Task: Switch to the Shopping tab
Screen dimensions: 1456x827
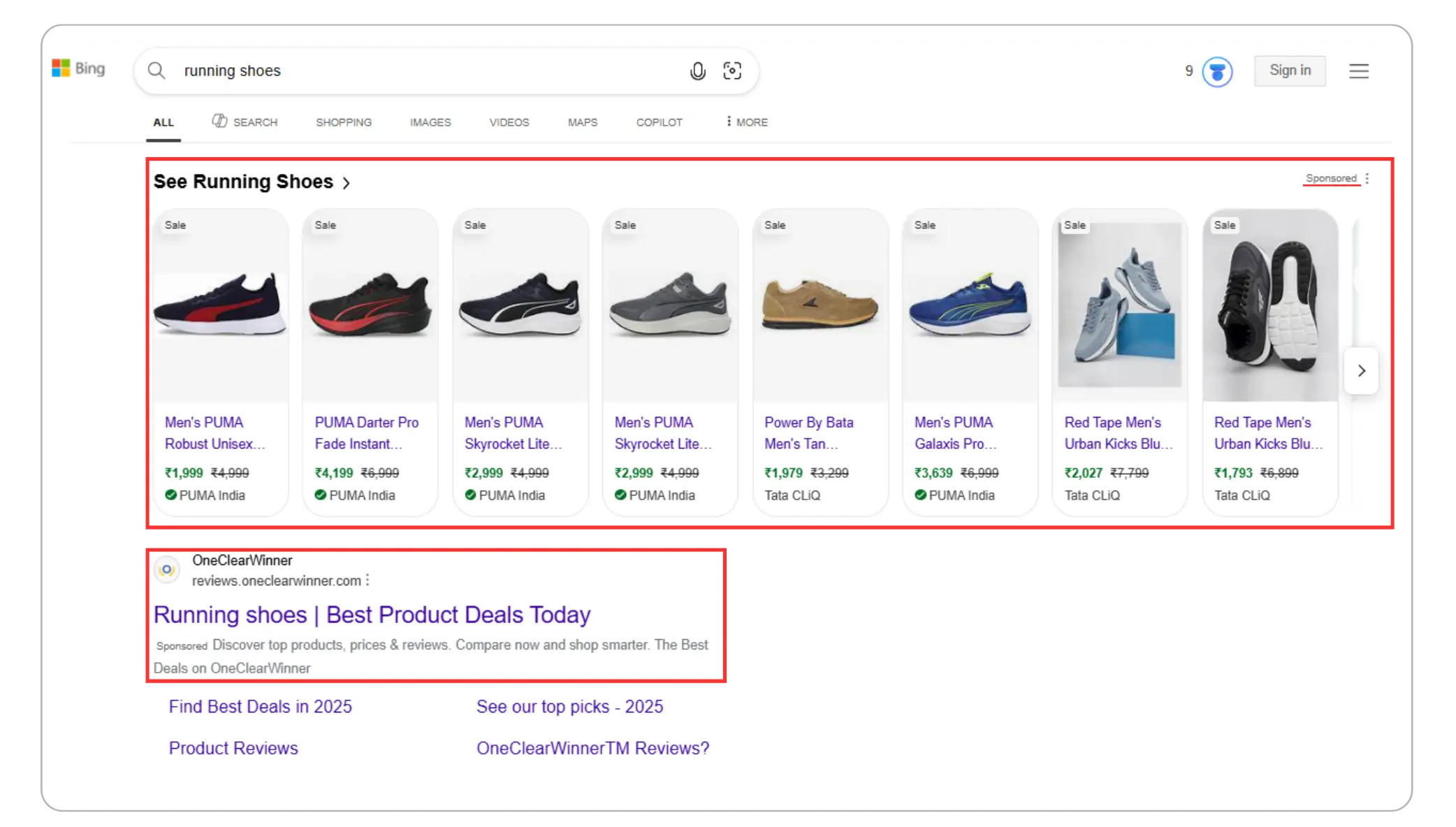Action: coord(343,122)
